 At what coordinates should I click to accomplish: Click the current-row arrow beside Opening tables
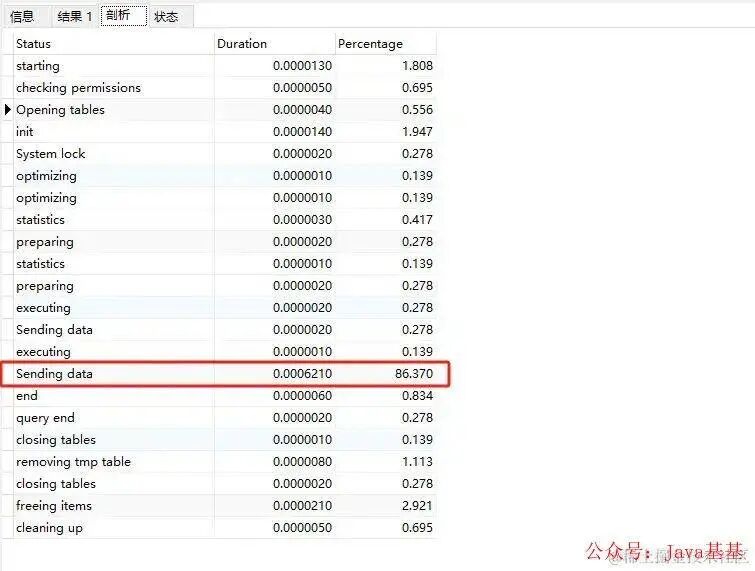(x=7, y=110)
